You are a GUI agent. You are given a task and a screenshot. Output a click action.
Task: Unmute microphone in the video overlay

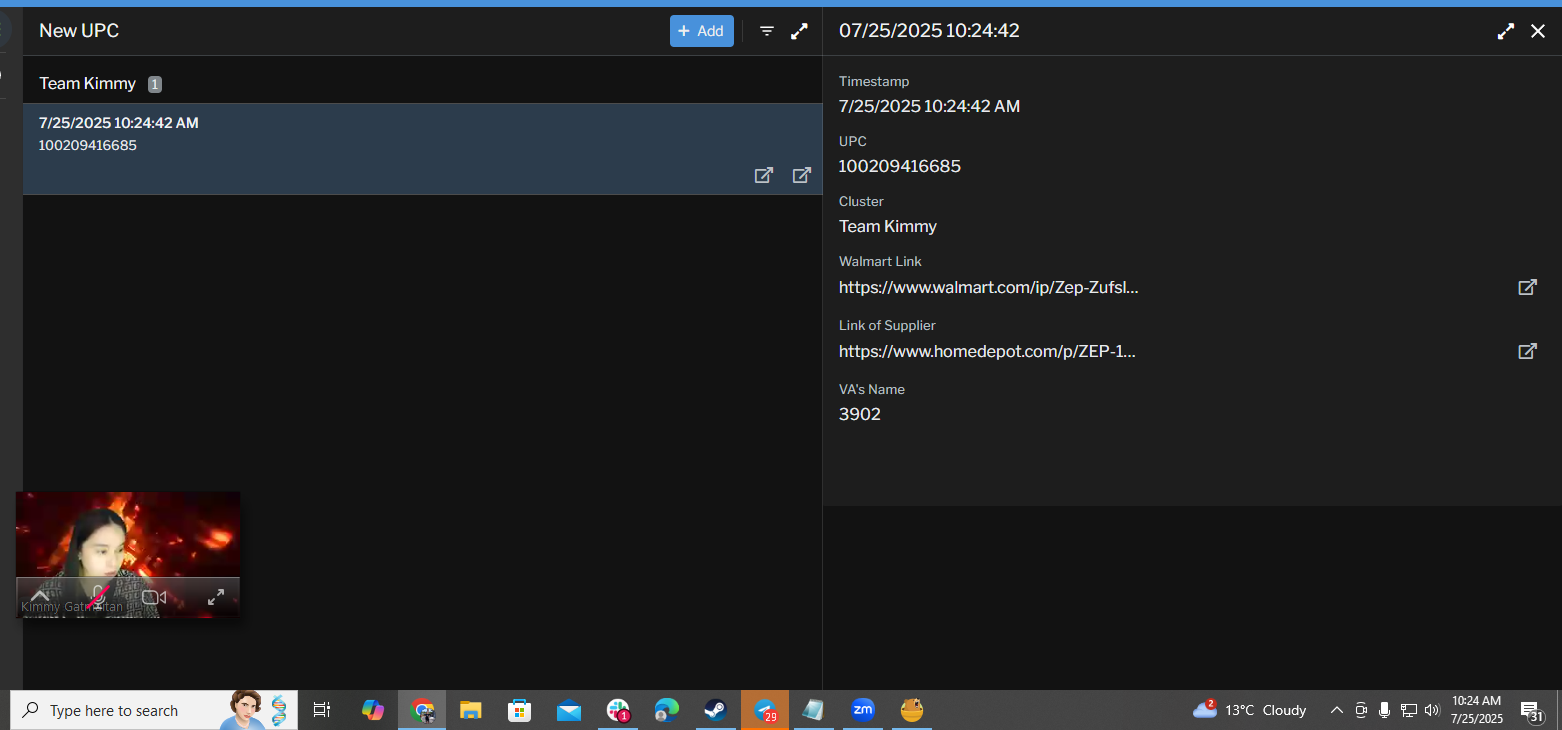point(97,597)
